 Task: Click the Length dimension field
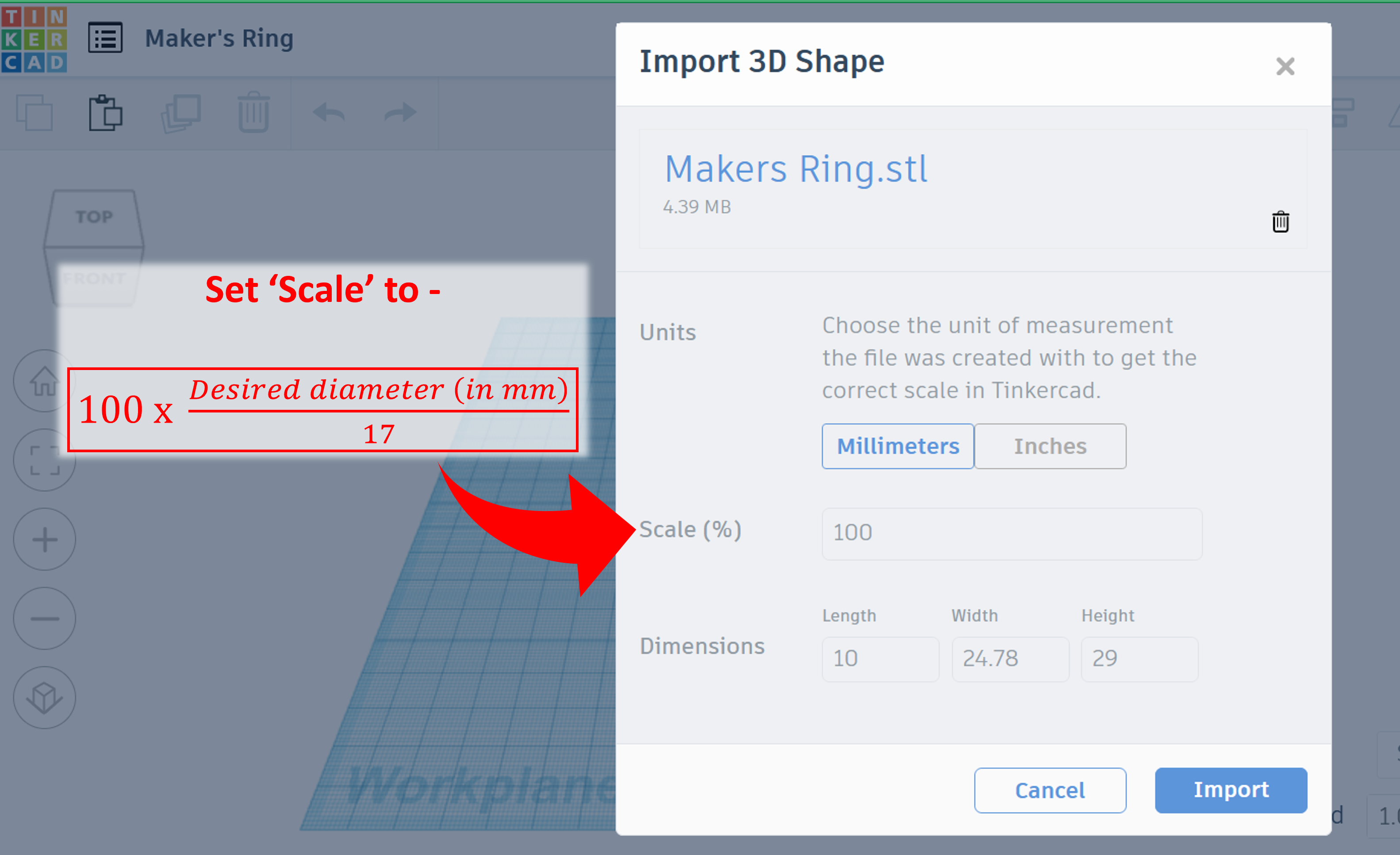880,659
